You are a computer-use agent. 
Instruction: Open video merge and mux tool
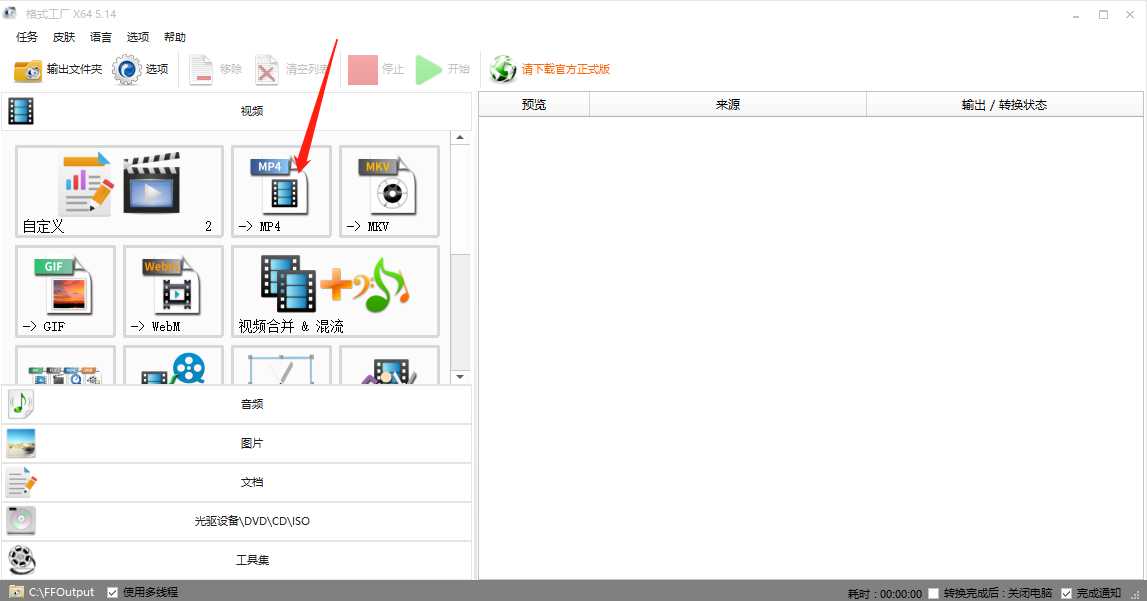[x=335, y=291]
